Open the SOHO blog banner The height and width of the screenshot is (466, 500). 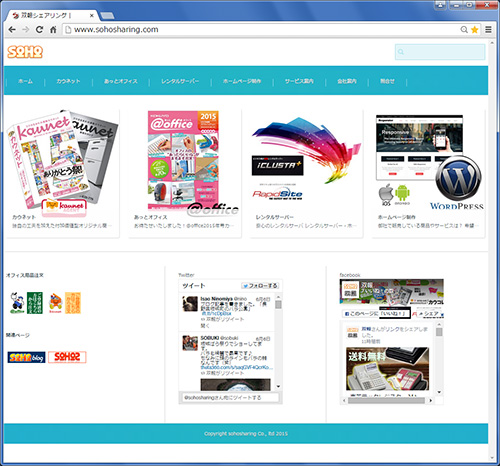(26, 357)
